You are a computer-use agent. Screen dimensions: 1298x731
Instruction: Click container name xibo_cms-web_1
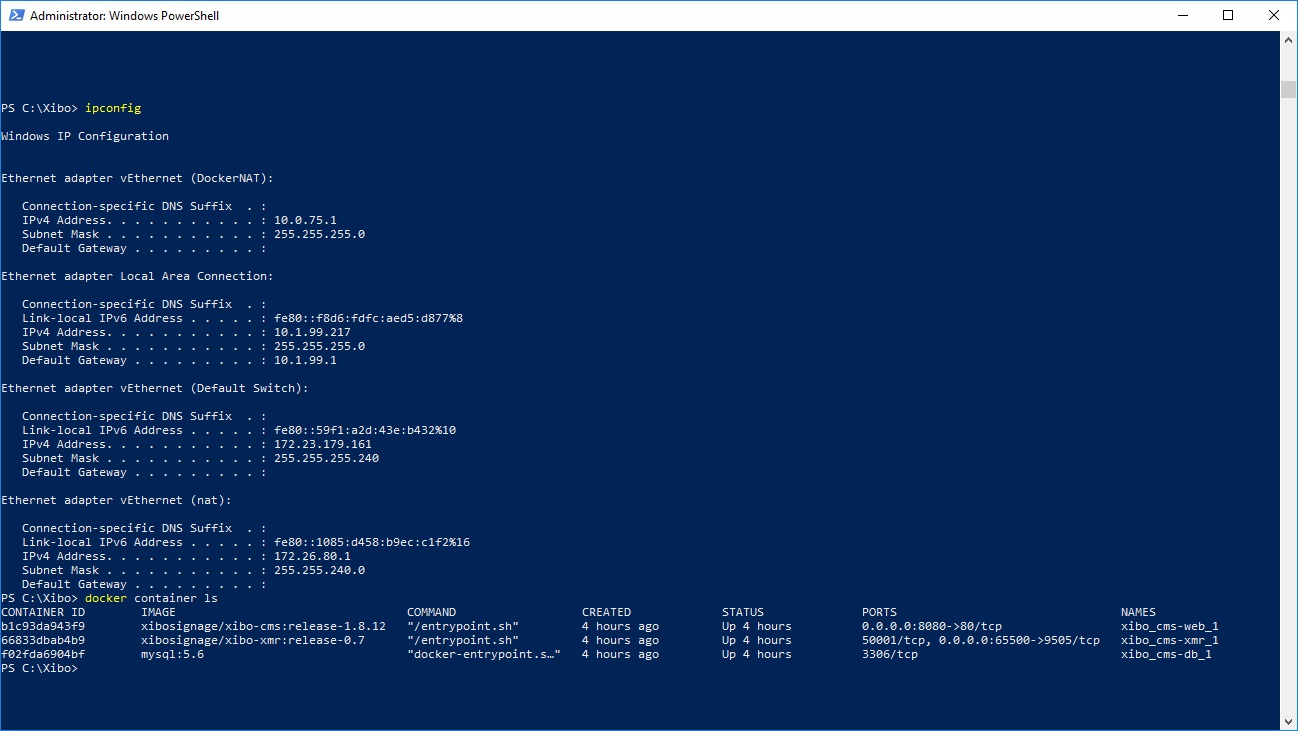click(1170, 626)
